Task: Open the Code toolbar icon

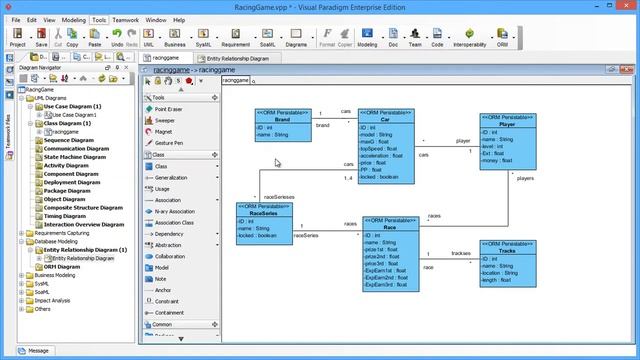Action: tap(437, 38)
